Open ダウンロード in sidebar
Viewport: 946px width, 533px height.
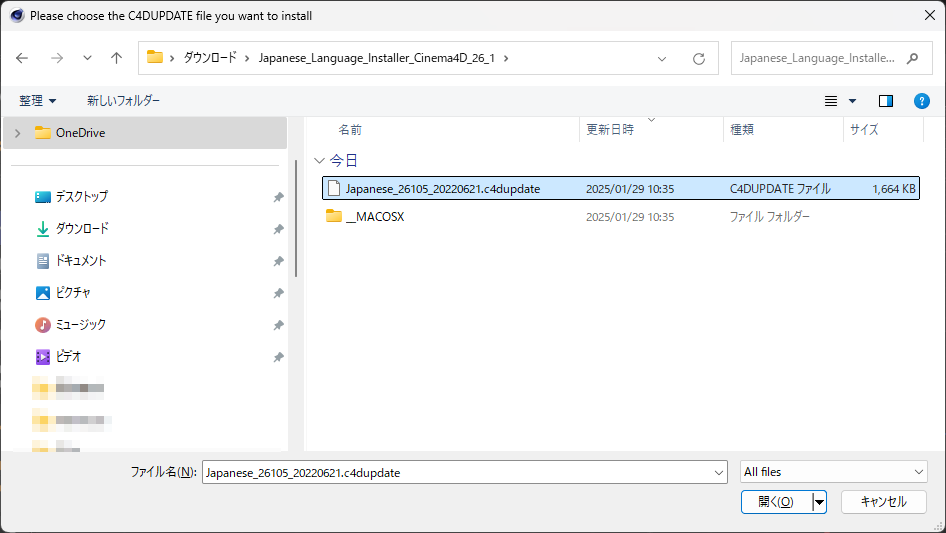[x=82, y=229]
